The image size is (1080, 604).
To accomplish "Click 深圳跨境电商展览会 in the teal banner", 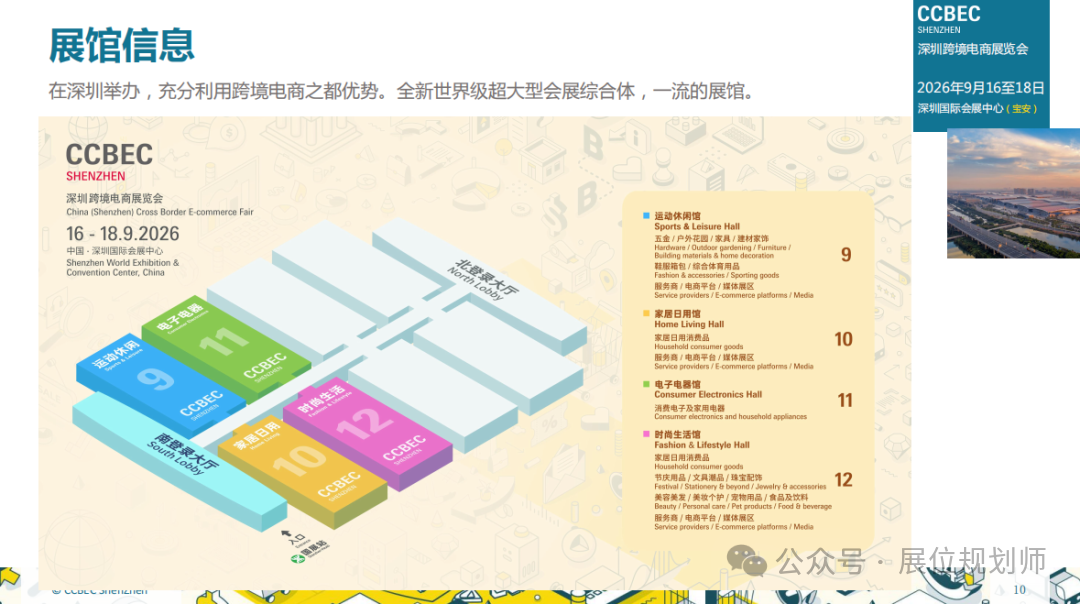I will click(973, 50).
